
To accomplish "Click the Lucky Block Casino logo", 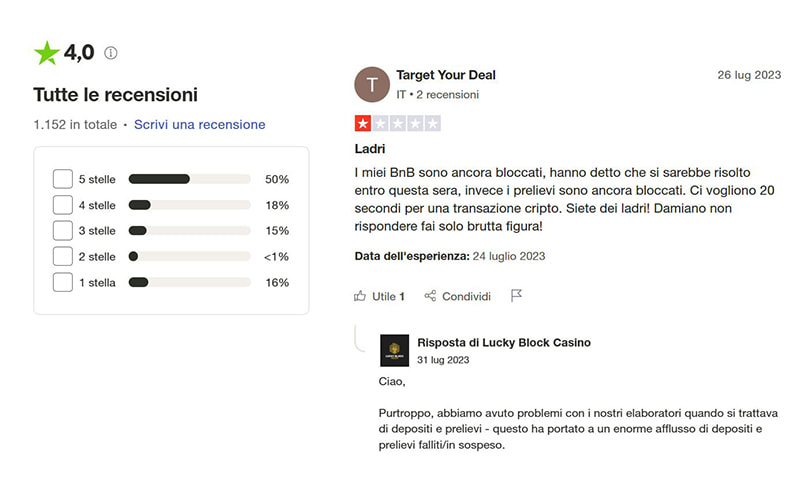I will [394, 350].
